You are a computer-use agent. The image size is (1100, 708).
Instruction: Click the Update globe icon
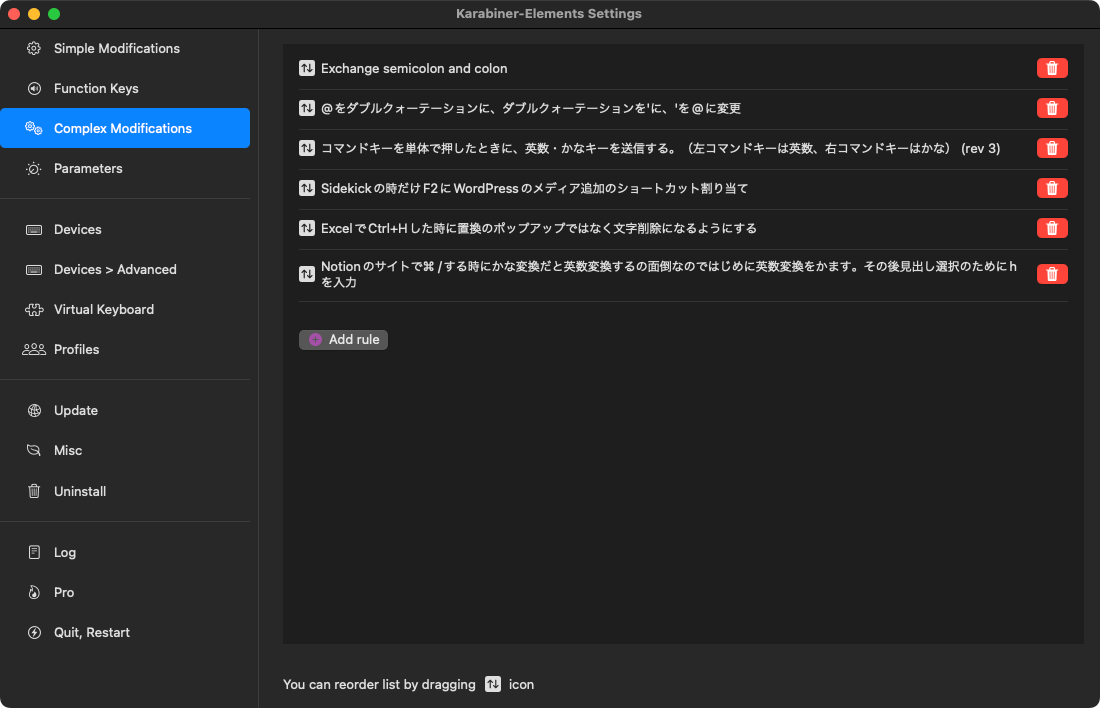tap(34, 410)
